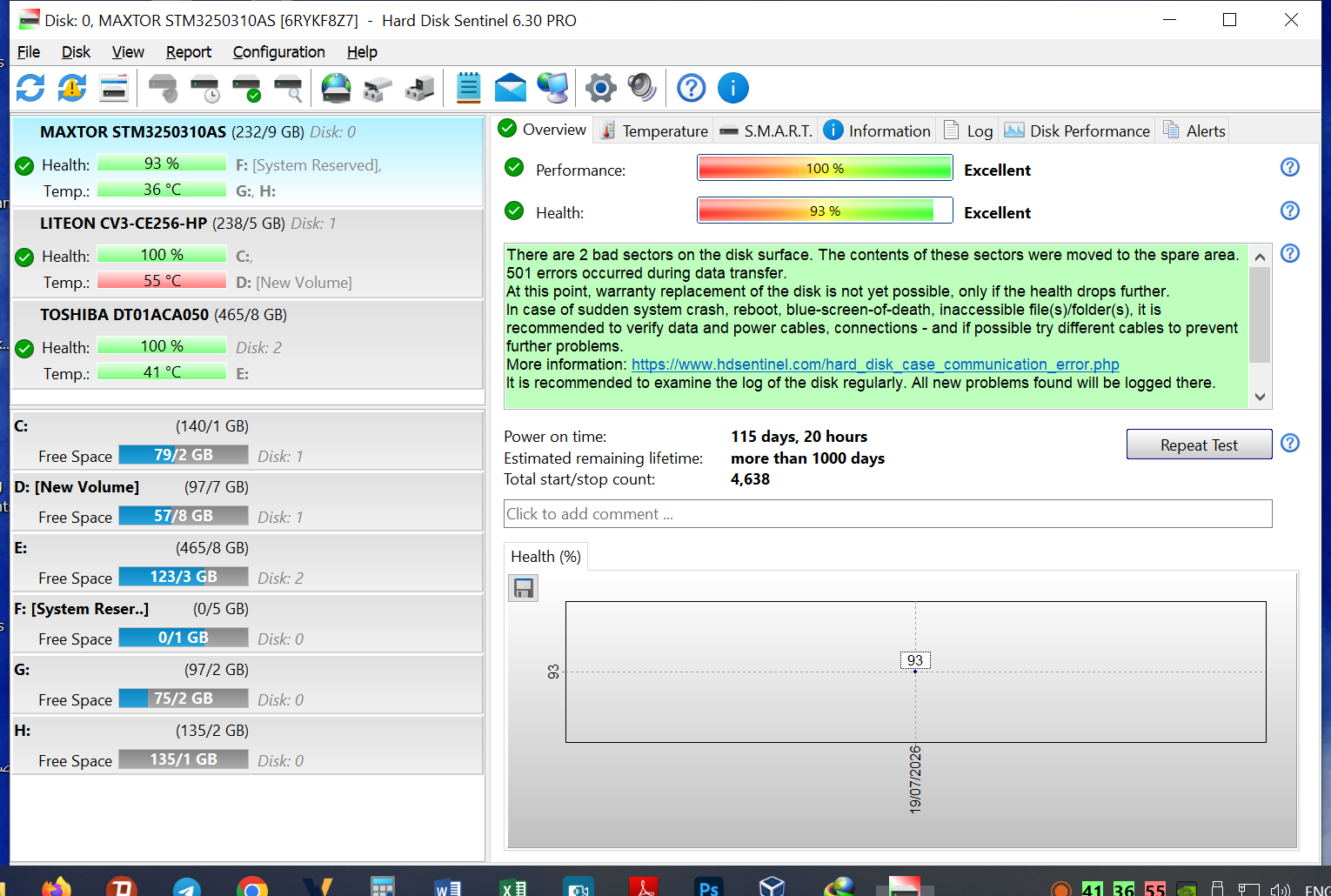Open the Report menu
Image resolution: width=1331 pixels, height=896 pixels.
(189, 52)
